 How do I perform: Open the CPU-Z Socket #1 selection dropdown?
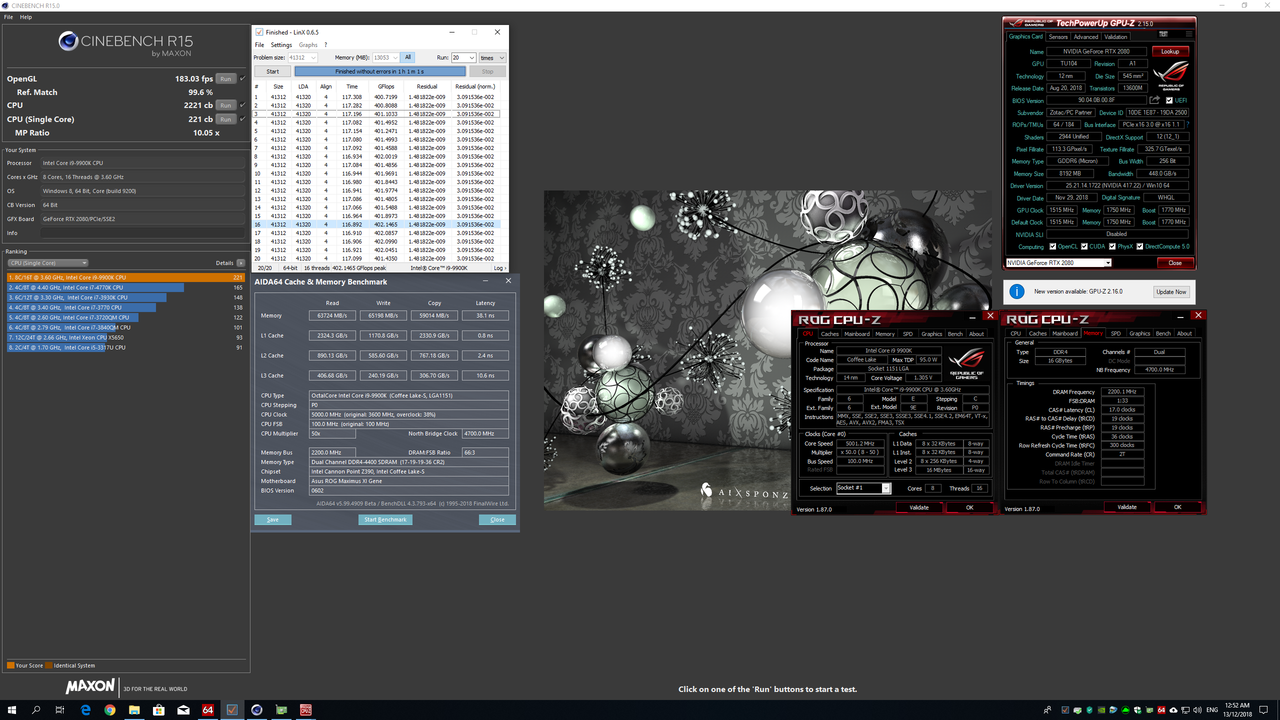(863, 488)
